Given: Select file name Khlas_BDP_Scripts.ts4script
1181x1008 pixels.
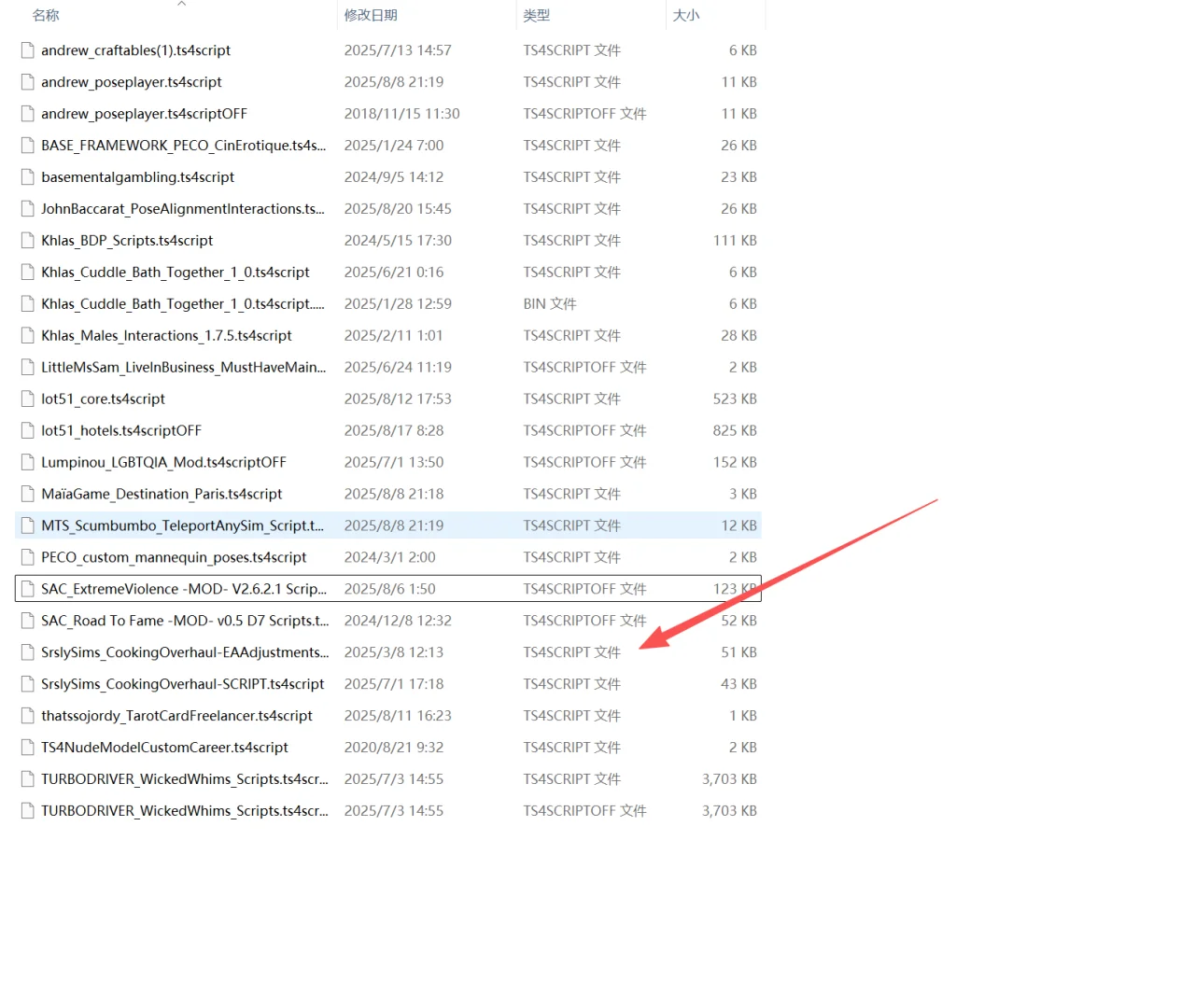Looking at the screenshot, I should click(x=127, y=241).
